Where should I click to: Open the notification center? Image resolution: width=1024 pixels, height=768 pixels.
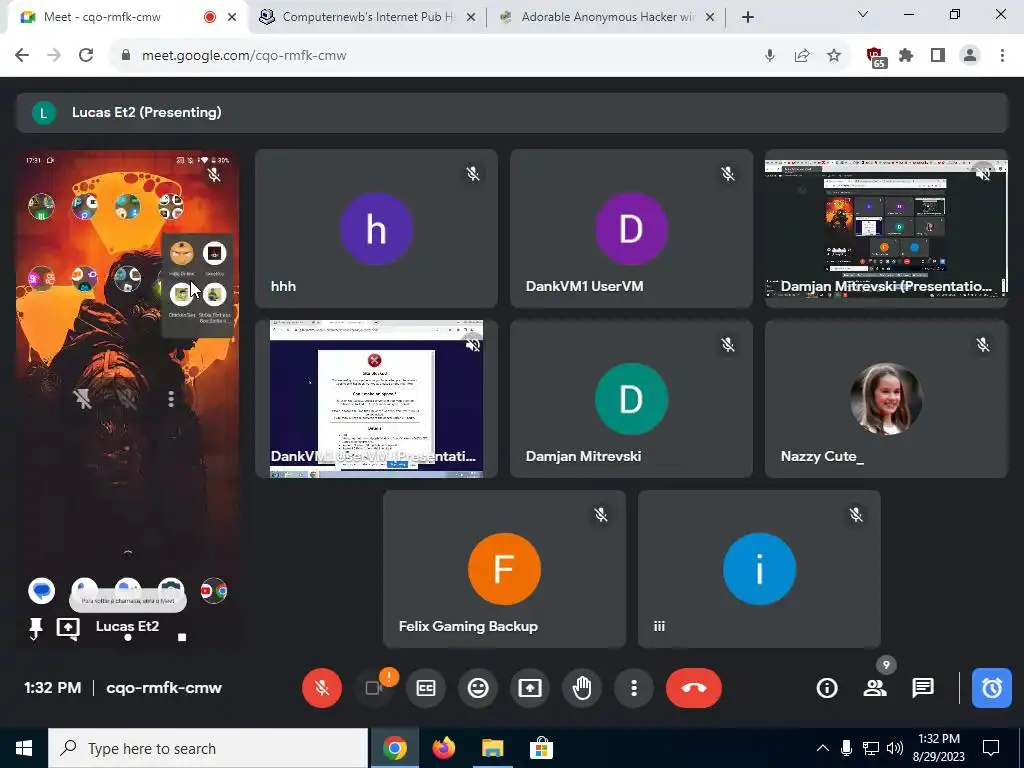click(991, 748)
